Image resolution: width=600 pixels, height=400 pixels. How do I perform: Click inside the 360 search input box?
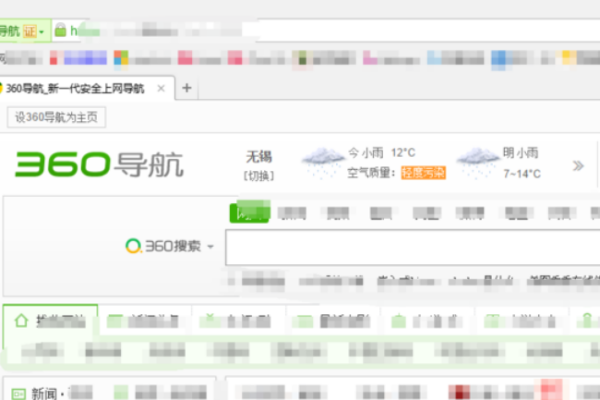(x=412, y=247)
